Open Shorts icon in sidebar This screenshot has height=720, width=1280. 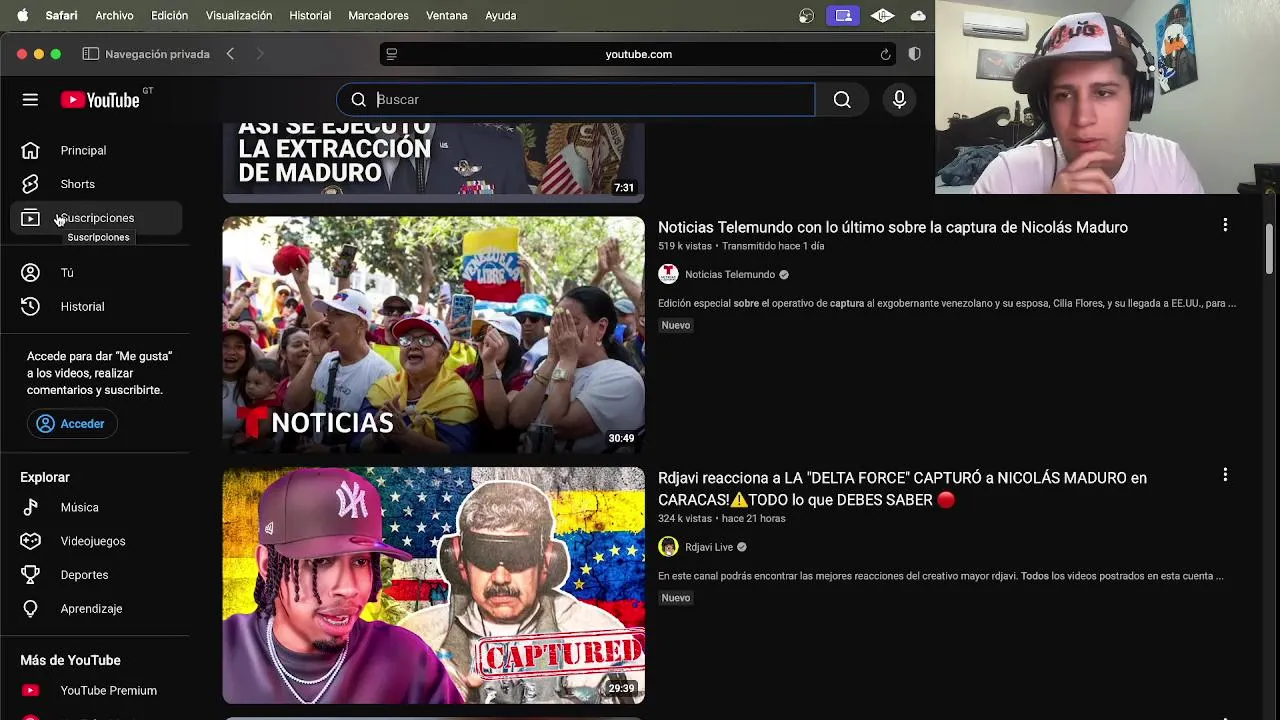[x=30, y=184]
